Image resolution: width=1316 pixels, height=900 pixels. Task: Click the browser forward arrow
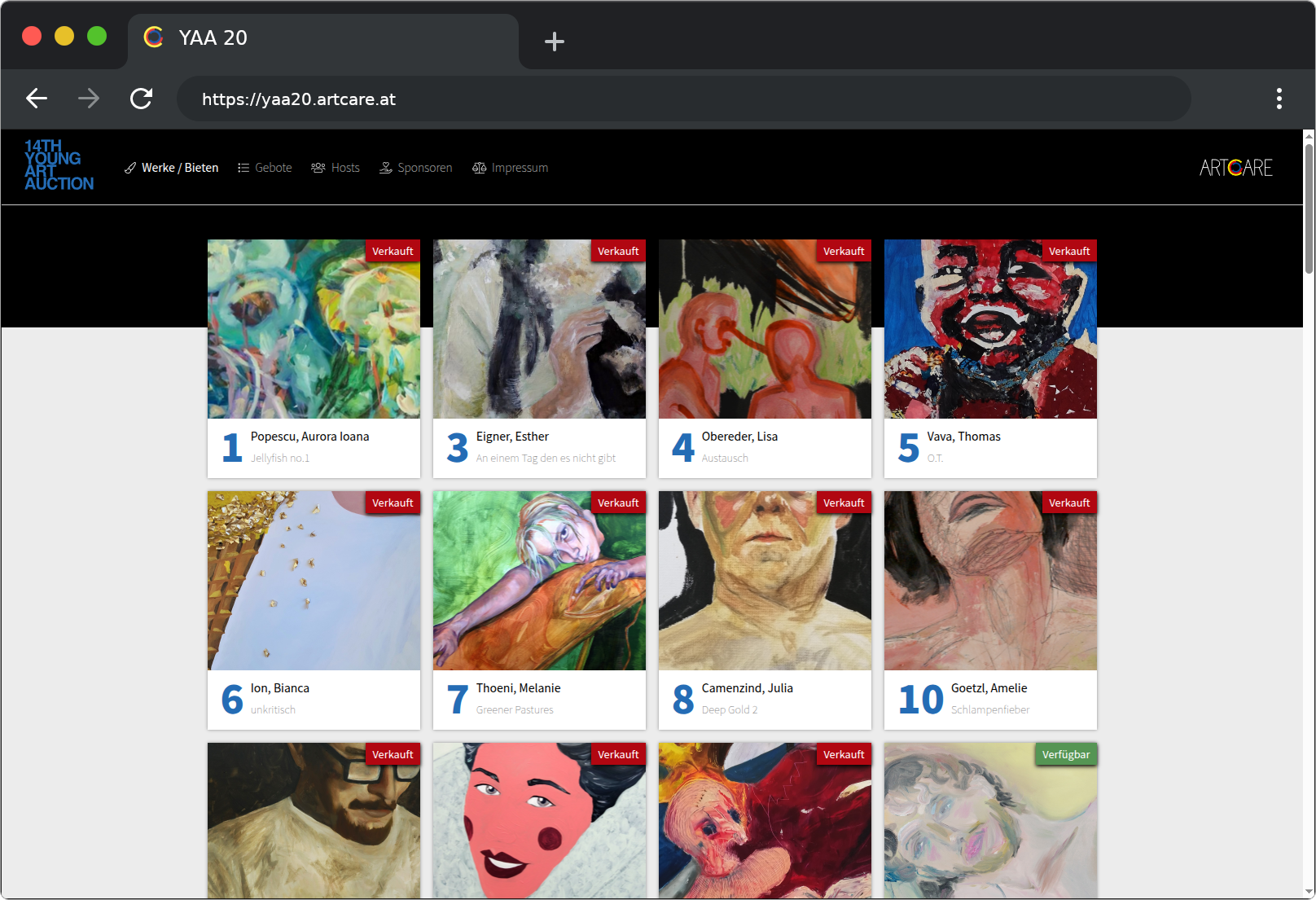[89, 99]
